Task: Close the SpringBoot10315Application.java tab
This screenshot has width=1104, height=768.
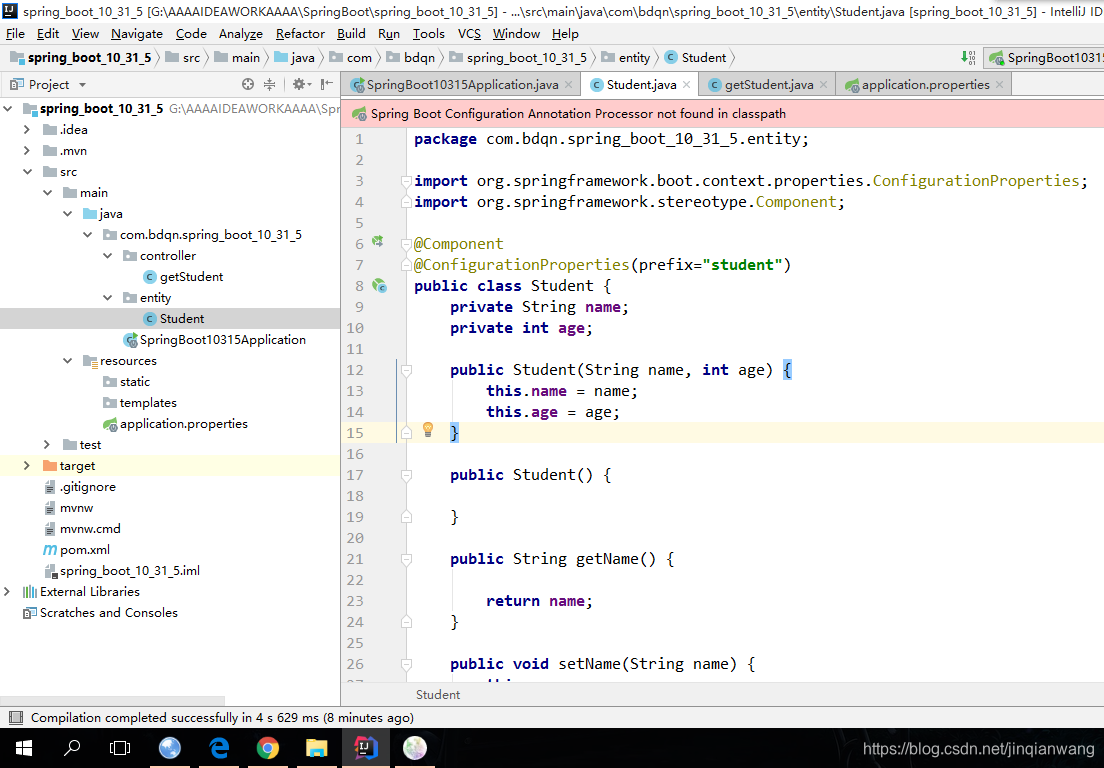Action: pos(569,84)
